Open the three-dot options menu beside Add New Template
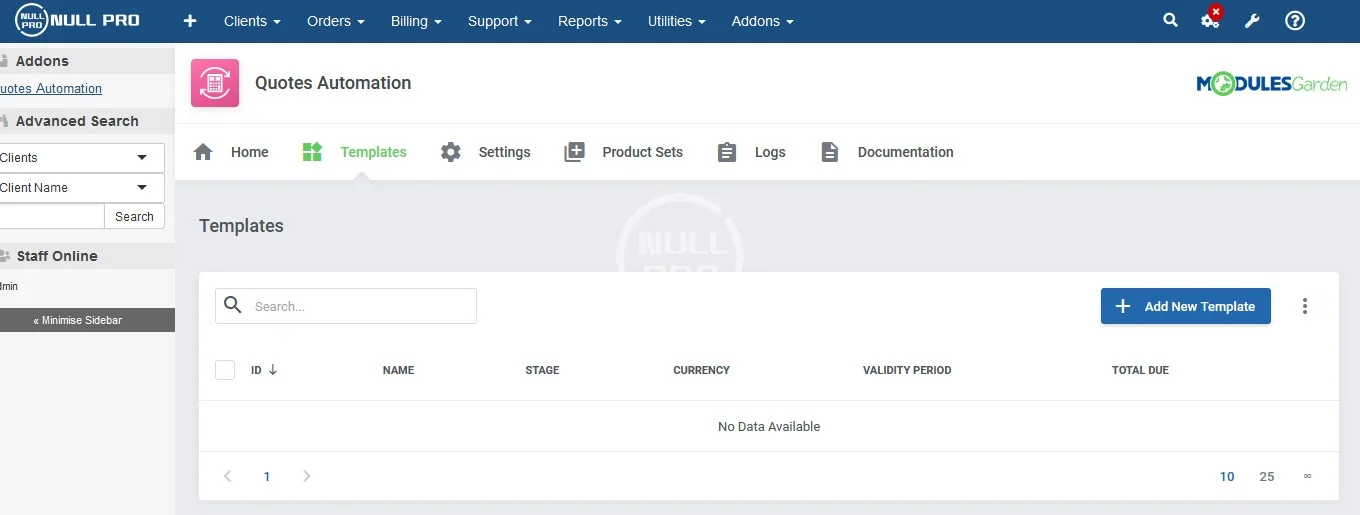This screenshot has width=1360, height=515. (x=1304, y=306)
